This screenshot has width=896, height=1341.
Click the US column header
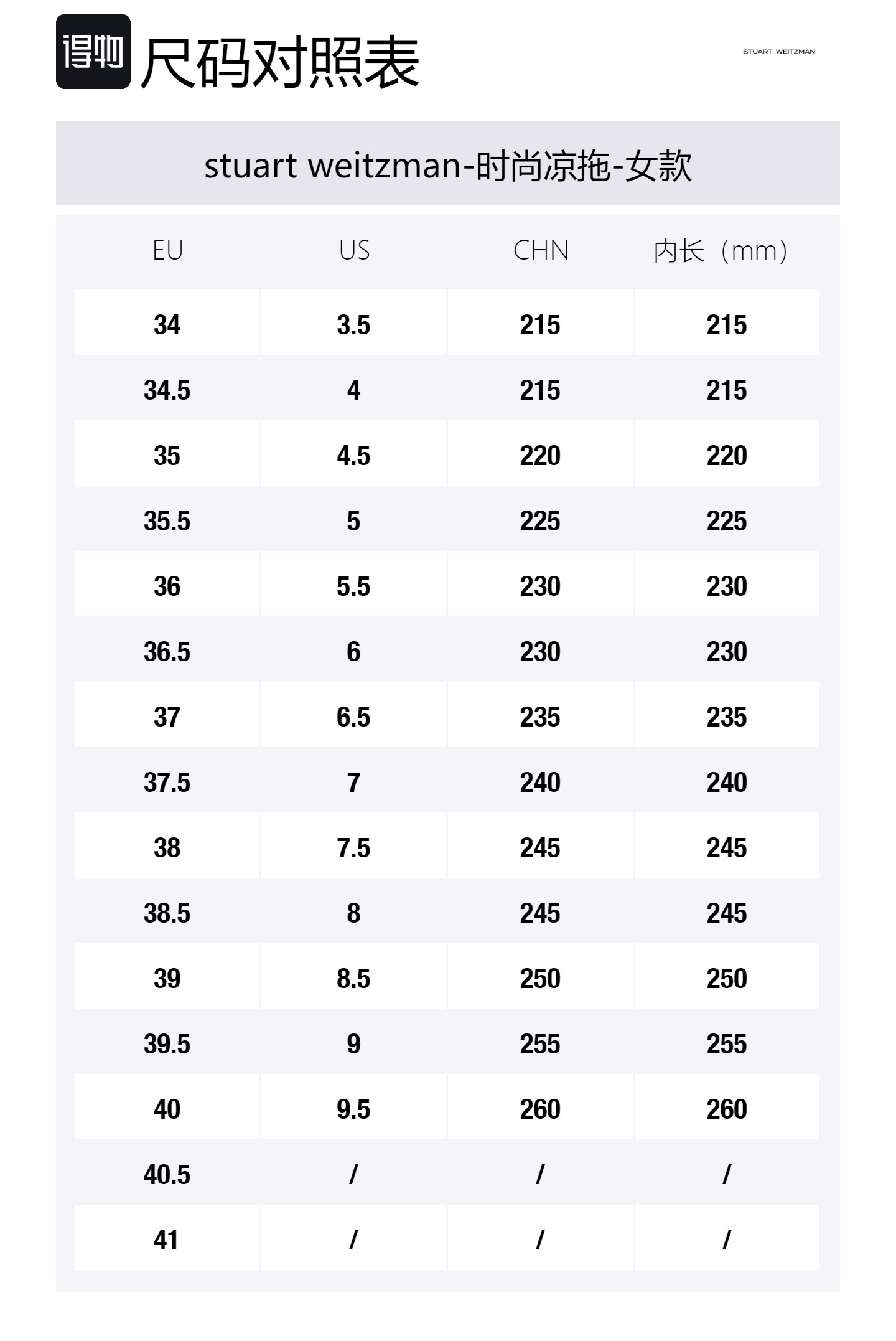(x=354, y=251)
